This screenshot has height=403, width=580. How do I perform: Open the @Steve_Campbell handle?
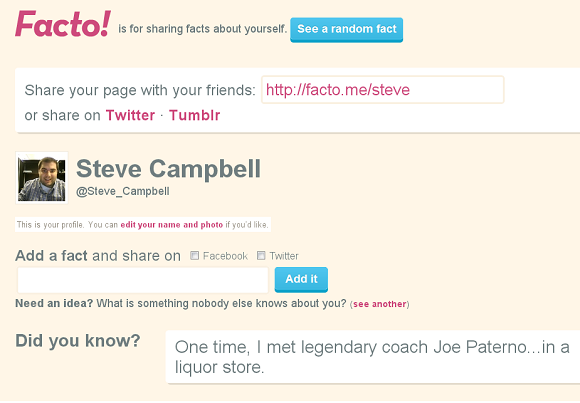click(x=123, y=191)
